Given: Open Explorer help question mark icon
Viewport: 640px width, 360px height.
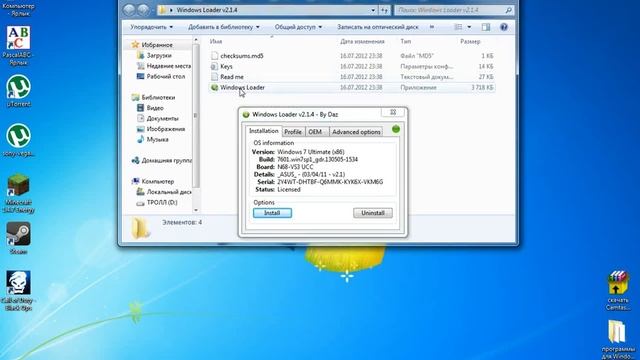Looking at the screenshot, I should pos(504,27).
